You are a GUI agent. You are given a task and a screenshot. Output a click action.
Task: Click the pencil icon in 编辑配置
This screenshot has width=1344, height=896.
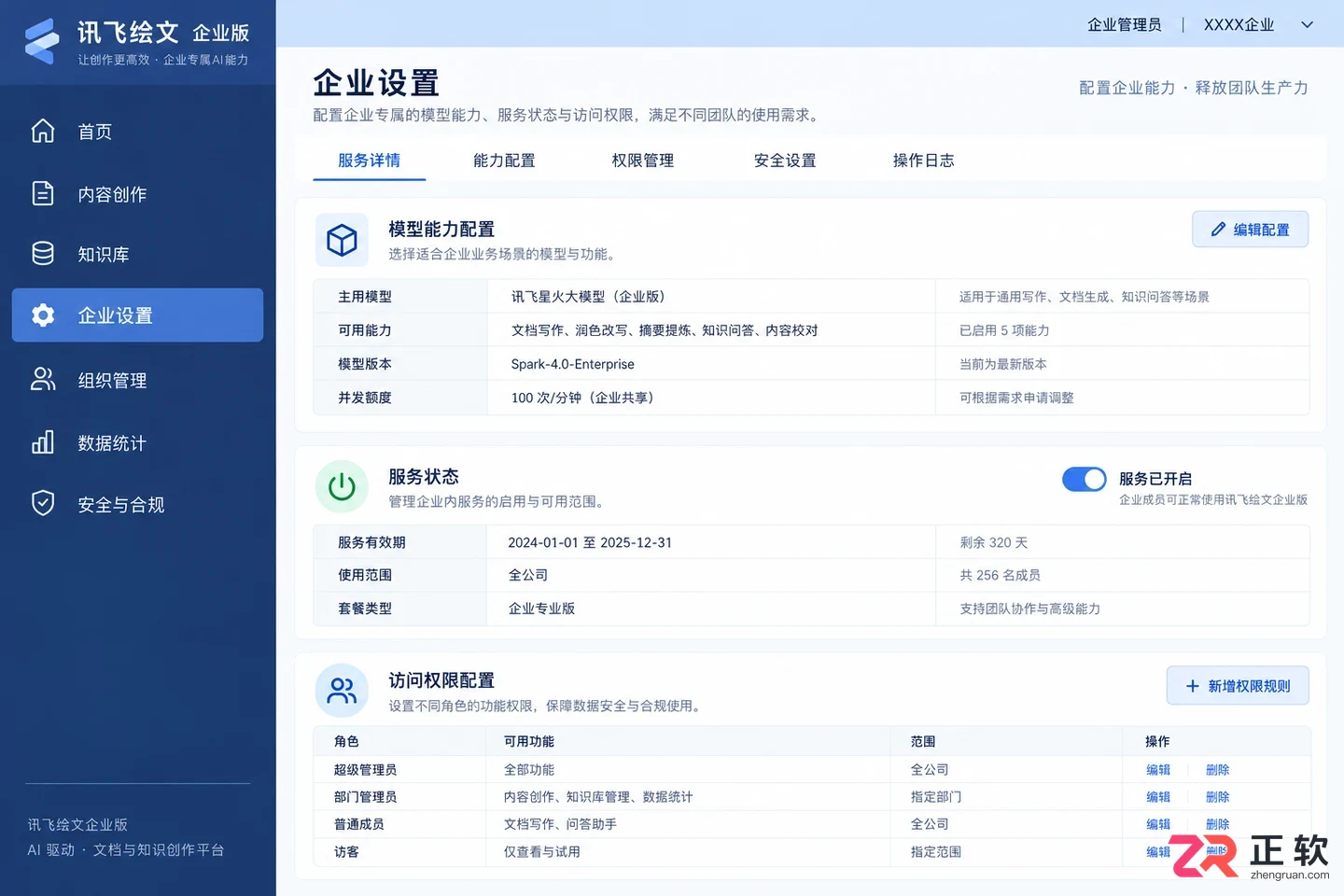[x=1218, y=230]
